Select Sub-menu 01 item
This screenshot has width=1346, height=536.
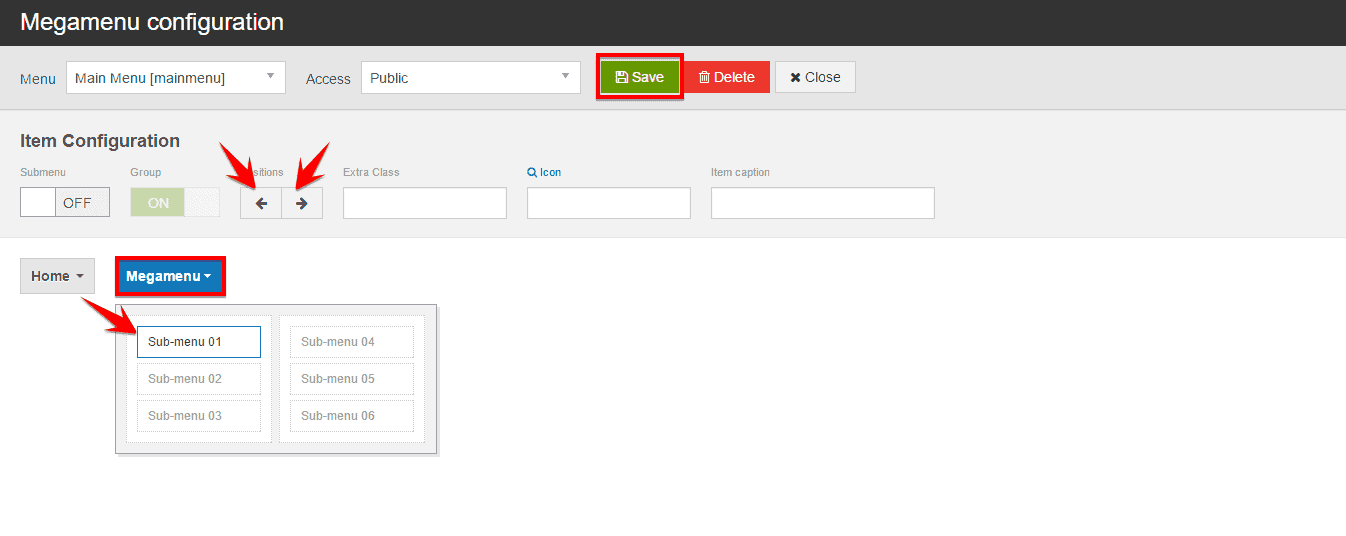199,342
